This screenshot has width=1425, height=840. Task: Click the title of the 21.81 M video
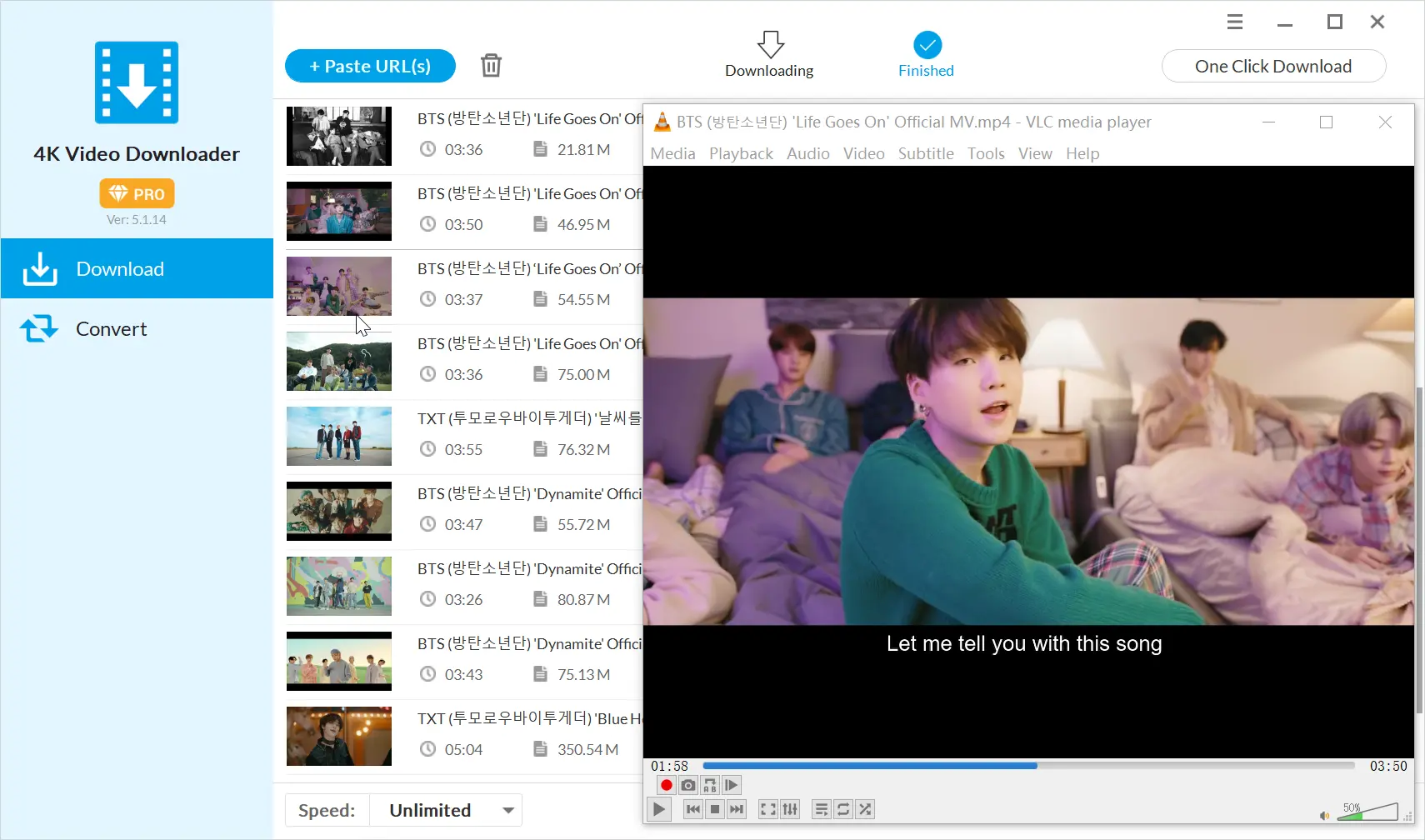530,118
